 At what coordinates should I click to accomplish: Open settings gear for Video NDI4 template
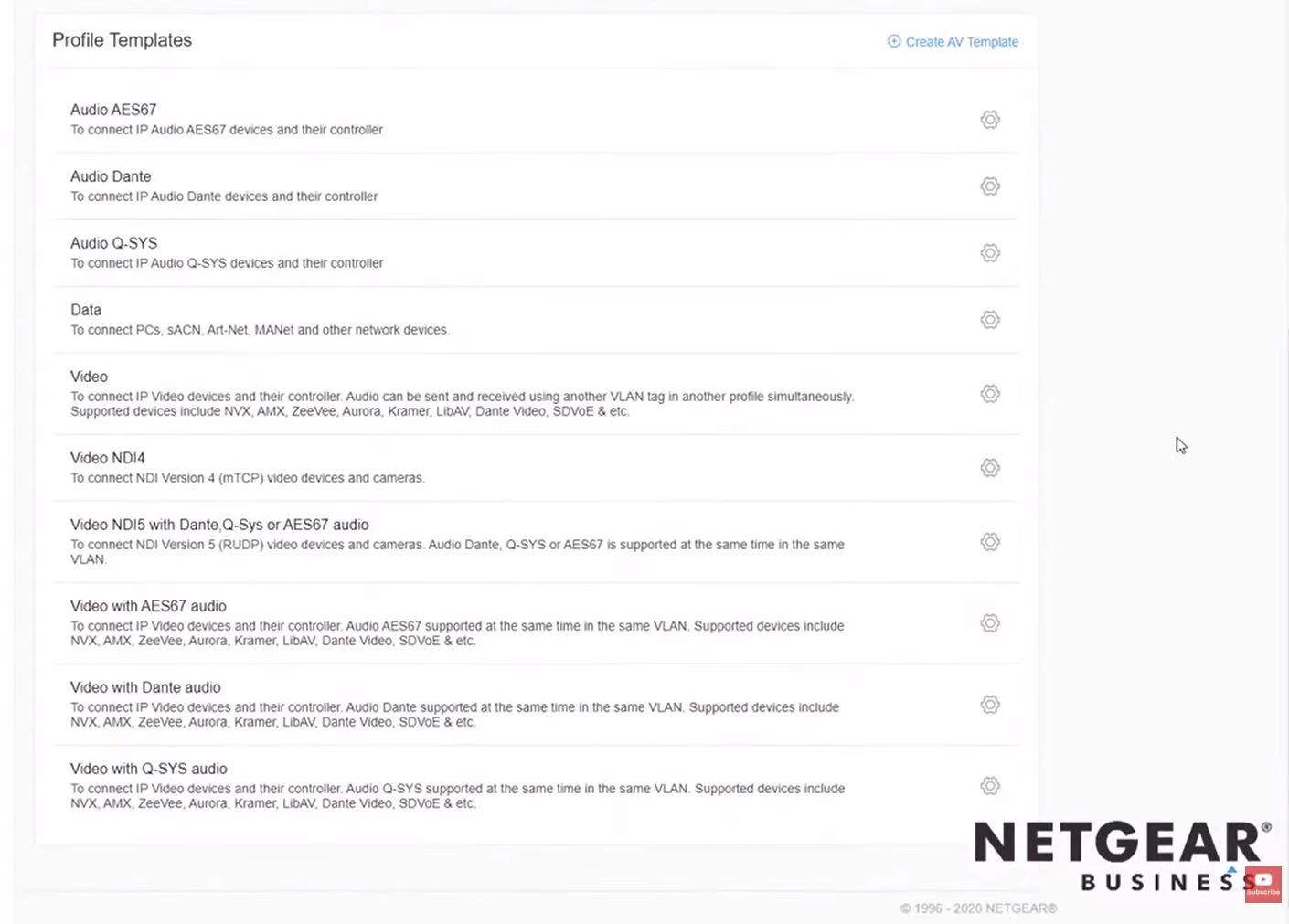pyautogui.click(x=990, y=468)
